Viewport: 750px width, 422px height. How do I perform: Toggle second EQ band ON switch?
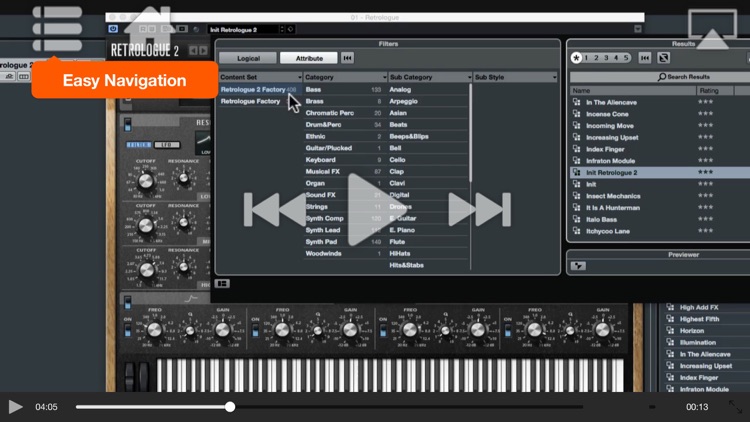coord(255,330)
